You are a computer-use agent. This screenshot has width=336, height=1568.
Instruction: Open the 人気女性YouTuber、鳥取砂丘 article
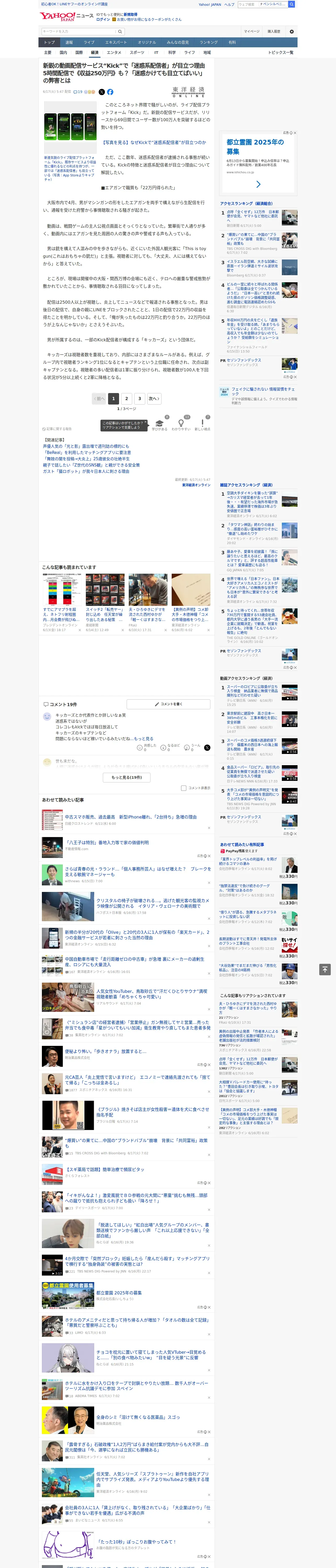point(151,994)
